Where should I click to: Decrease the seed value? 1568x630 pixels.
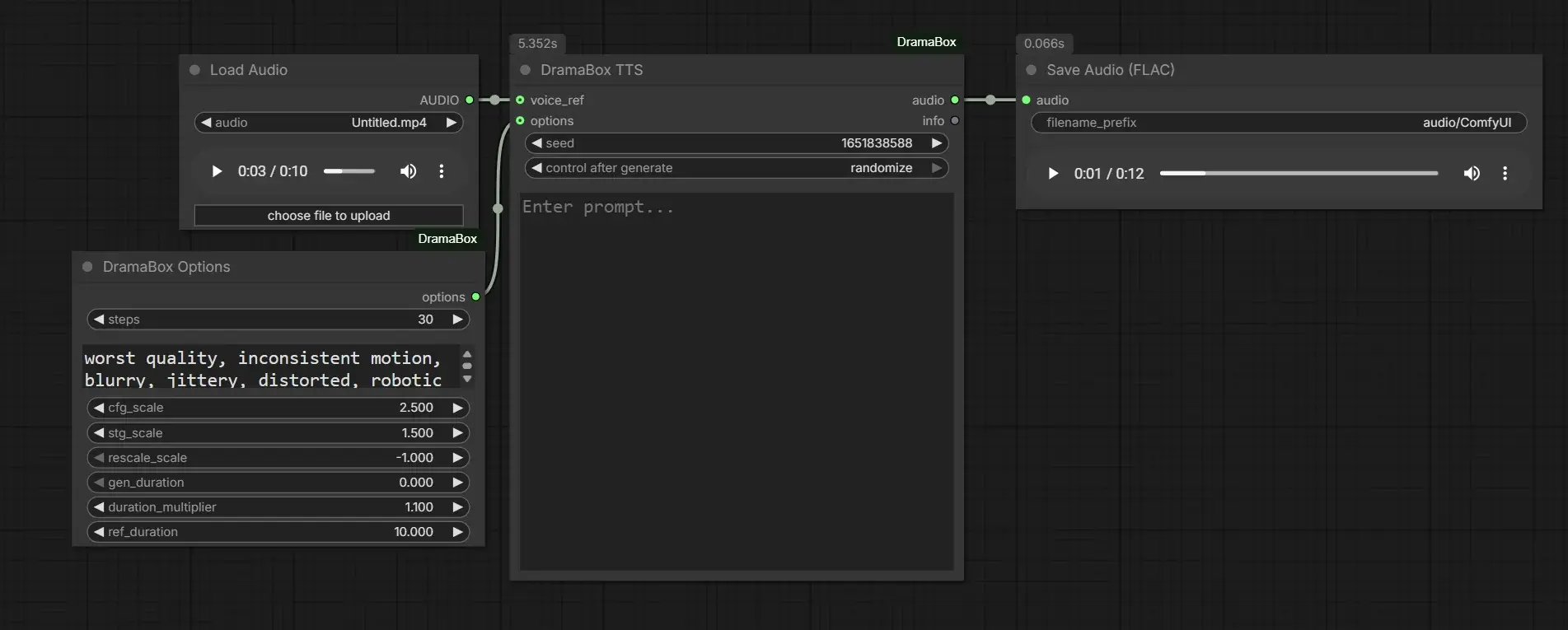click(x=537, y=143)
